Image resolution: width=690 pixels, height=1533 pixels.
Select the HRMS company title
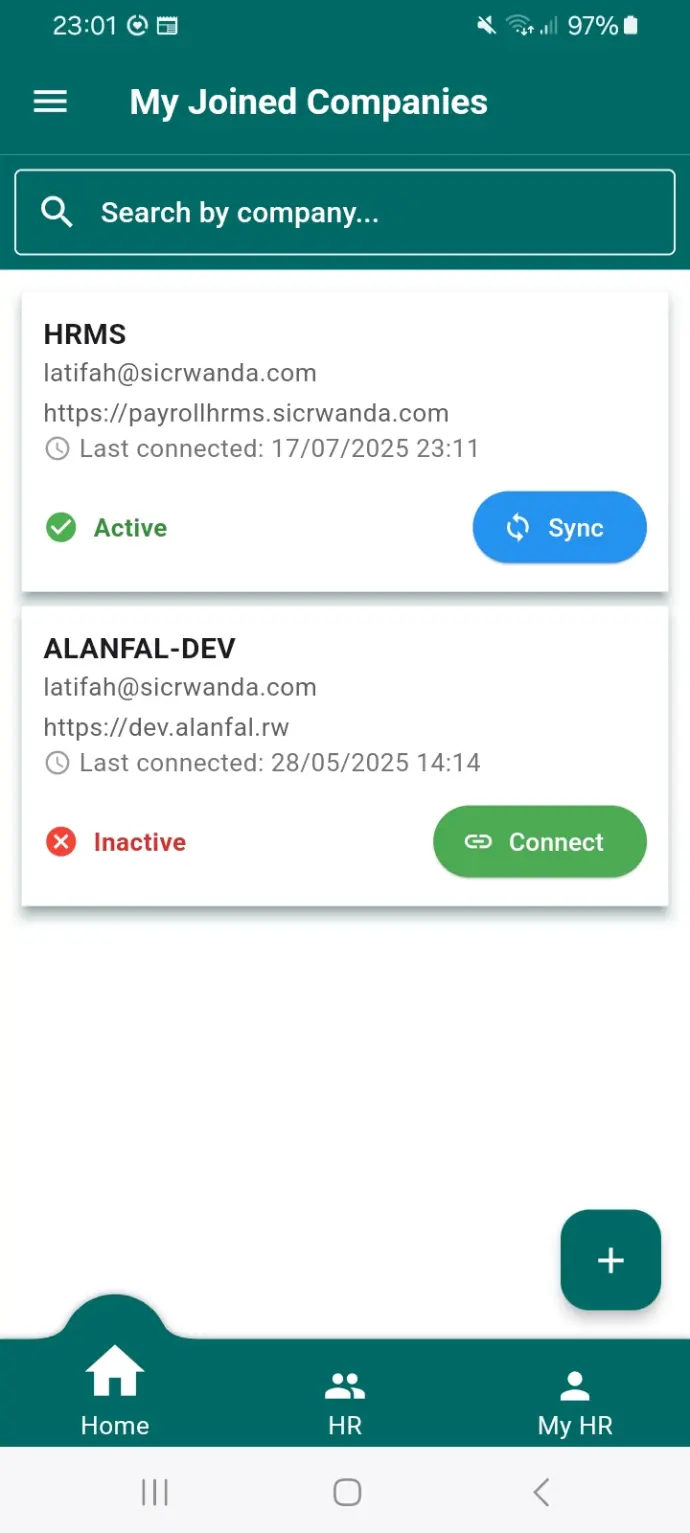[85, 334]
